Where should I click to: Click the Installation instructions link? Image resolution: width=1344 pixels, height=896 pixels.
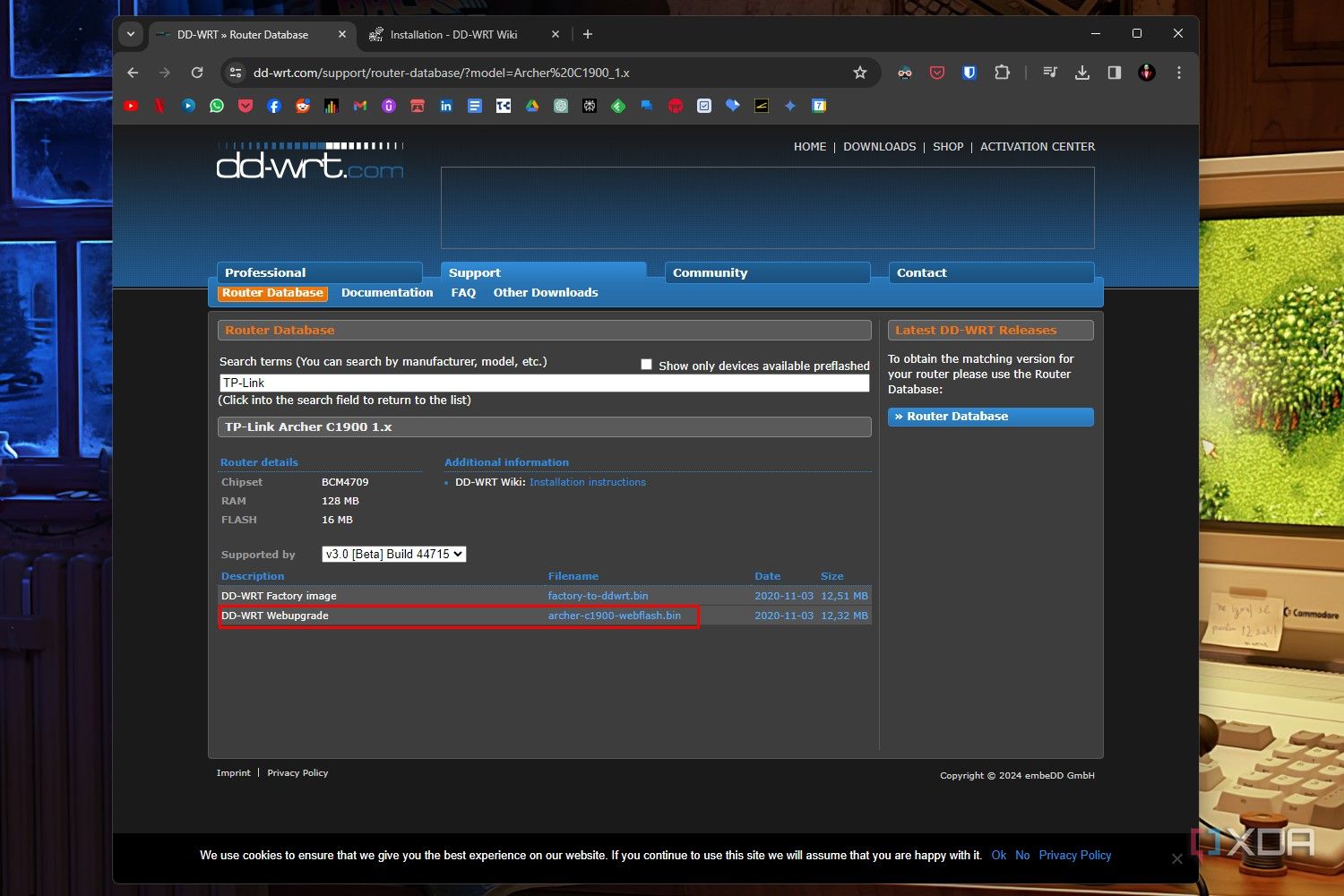point(587,482)
